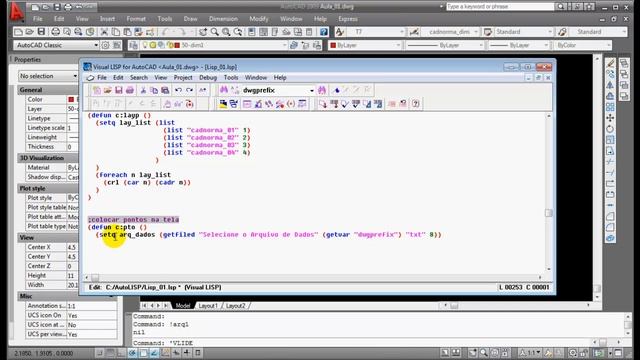Click the search button beside keyword field
640x360 pixels.
[560, 7]
